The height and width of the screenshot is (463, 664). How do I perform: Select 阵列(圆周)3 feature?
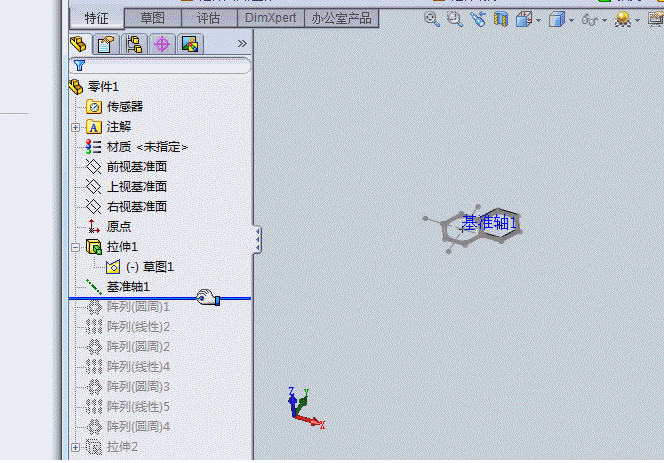click(138, 386)
